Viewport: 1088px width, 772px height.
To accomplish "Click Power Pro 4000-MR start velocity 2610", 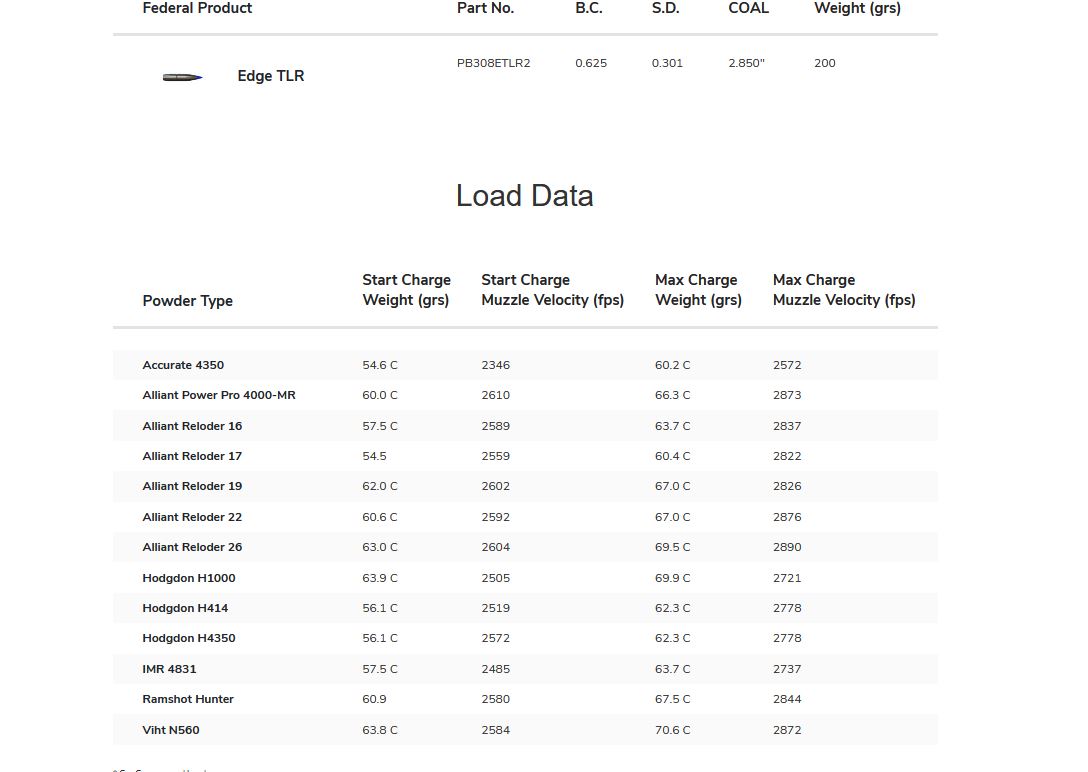I will 495,395.
